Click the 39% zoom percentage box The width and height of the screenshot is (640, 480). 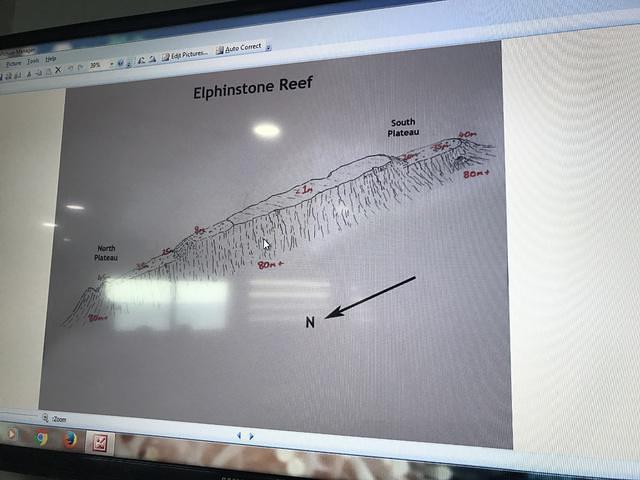[98, 65]
